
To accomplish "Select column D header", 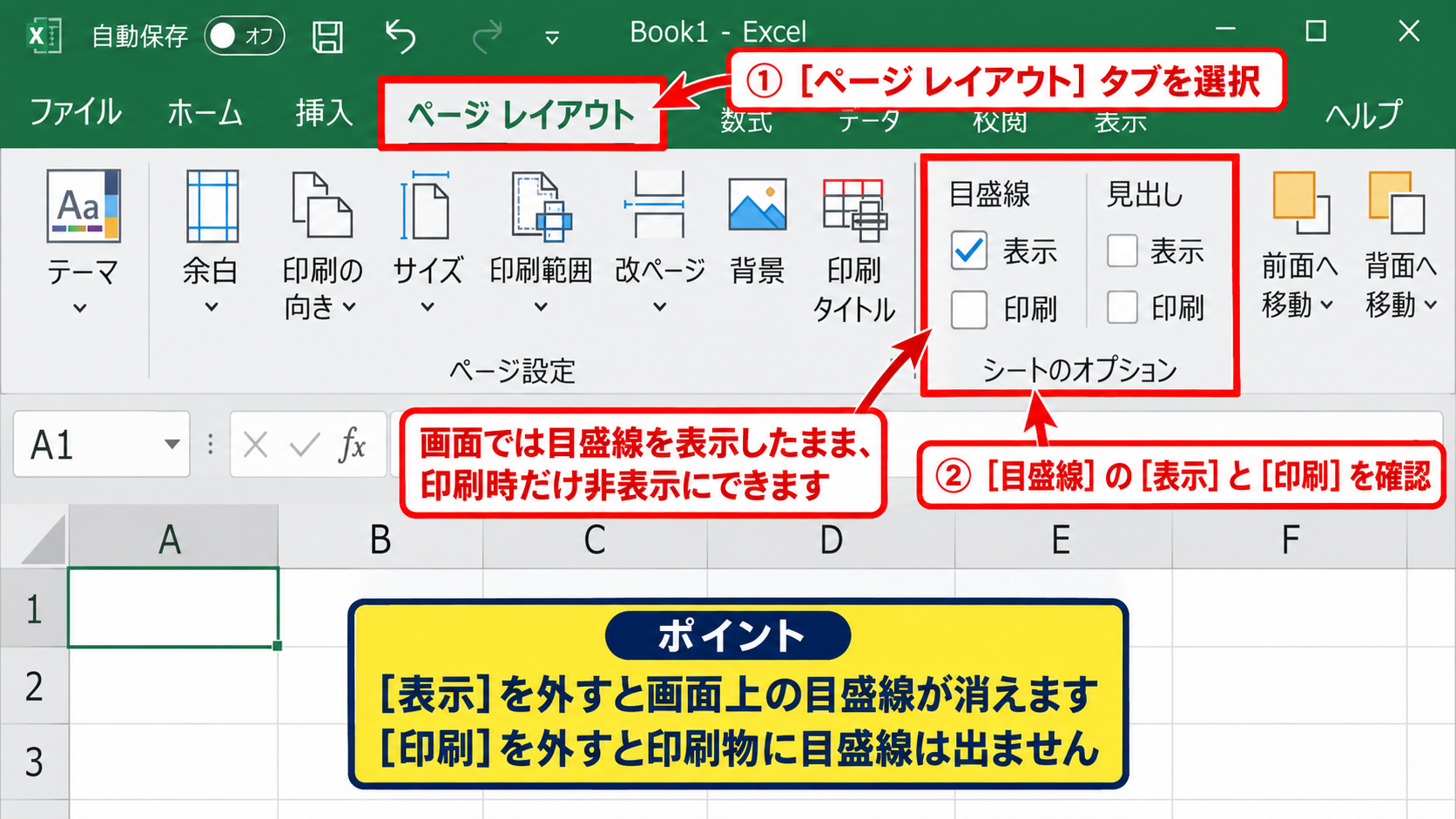I will point(831,539).
